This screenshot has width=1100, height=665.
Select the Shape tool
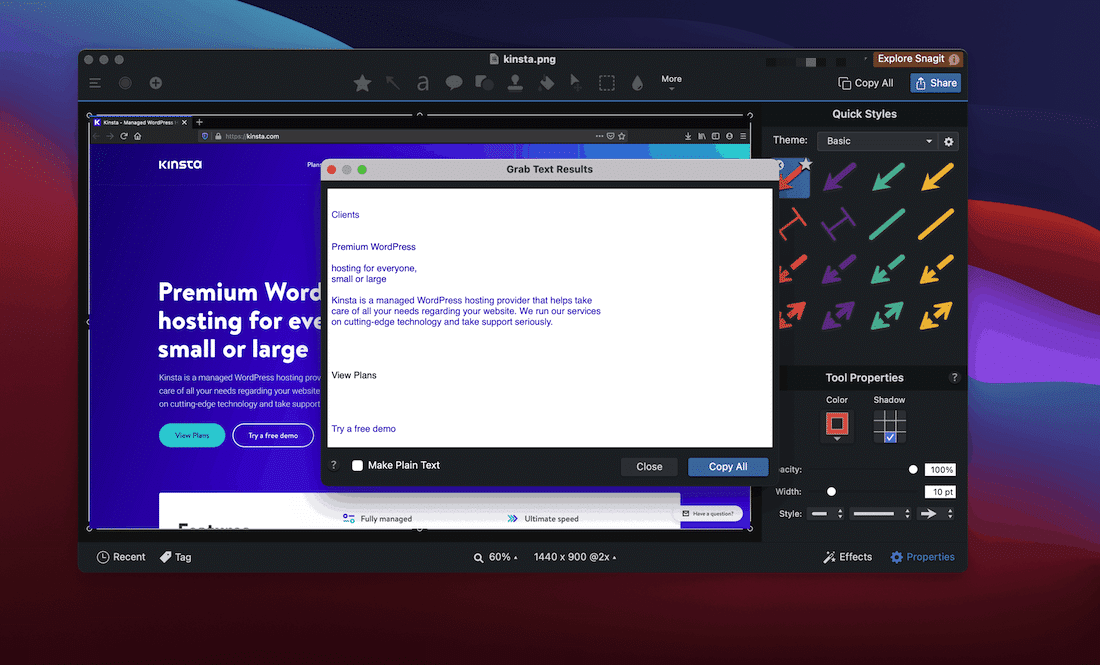pos(484,83)
